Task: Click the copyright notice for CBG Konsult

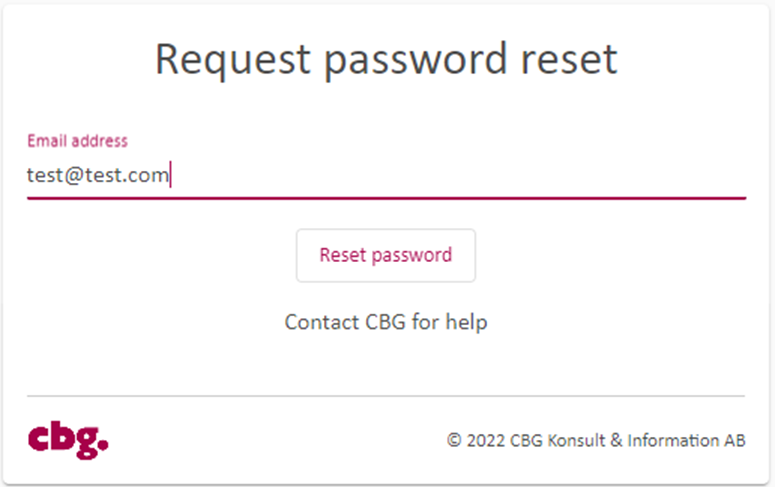Action: coord(596,440)
